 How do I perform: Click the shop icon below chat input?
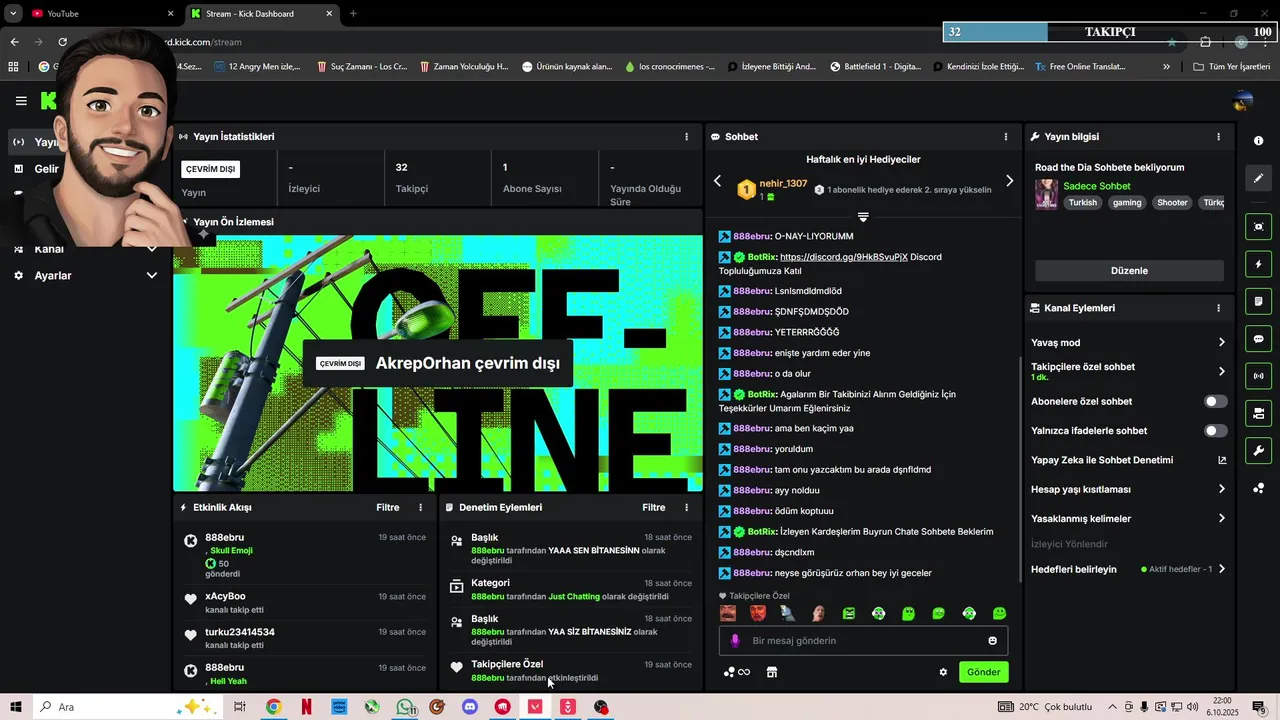772,672
